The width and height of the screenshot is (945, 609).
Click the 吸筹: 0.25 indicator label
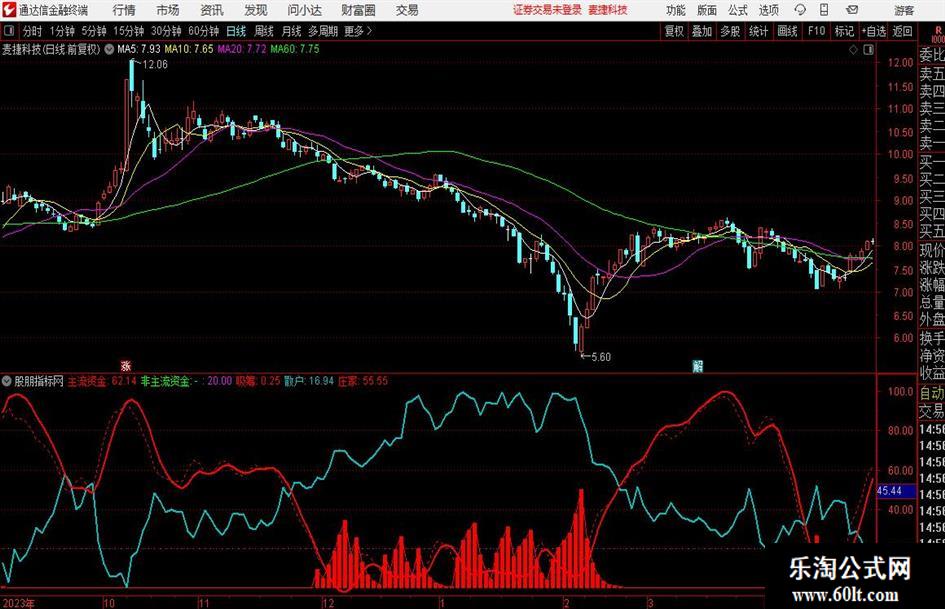tap(258, 381)
